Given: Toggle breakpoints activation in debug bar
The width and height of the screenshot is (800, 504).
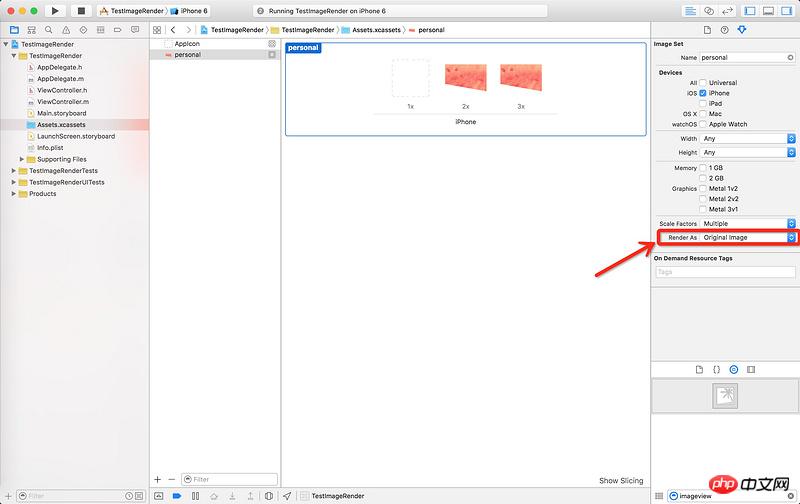Looking at the screenshot, I should pyautogui.click(x=177, y=496).
